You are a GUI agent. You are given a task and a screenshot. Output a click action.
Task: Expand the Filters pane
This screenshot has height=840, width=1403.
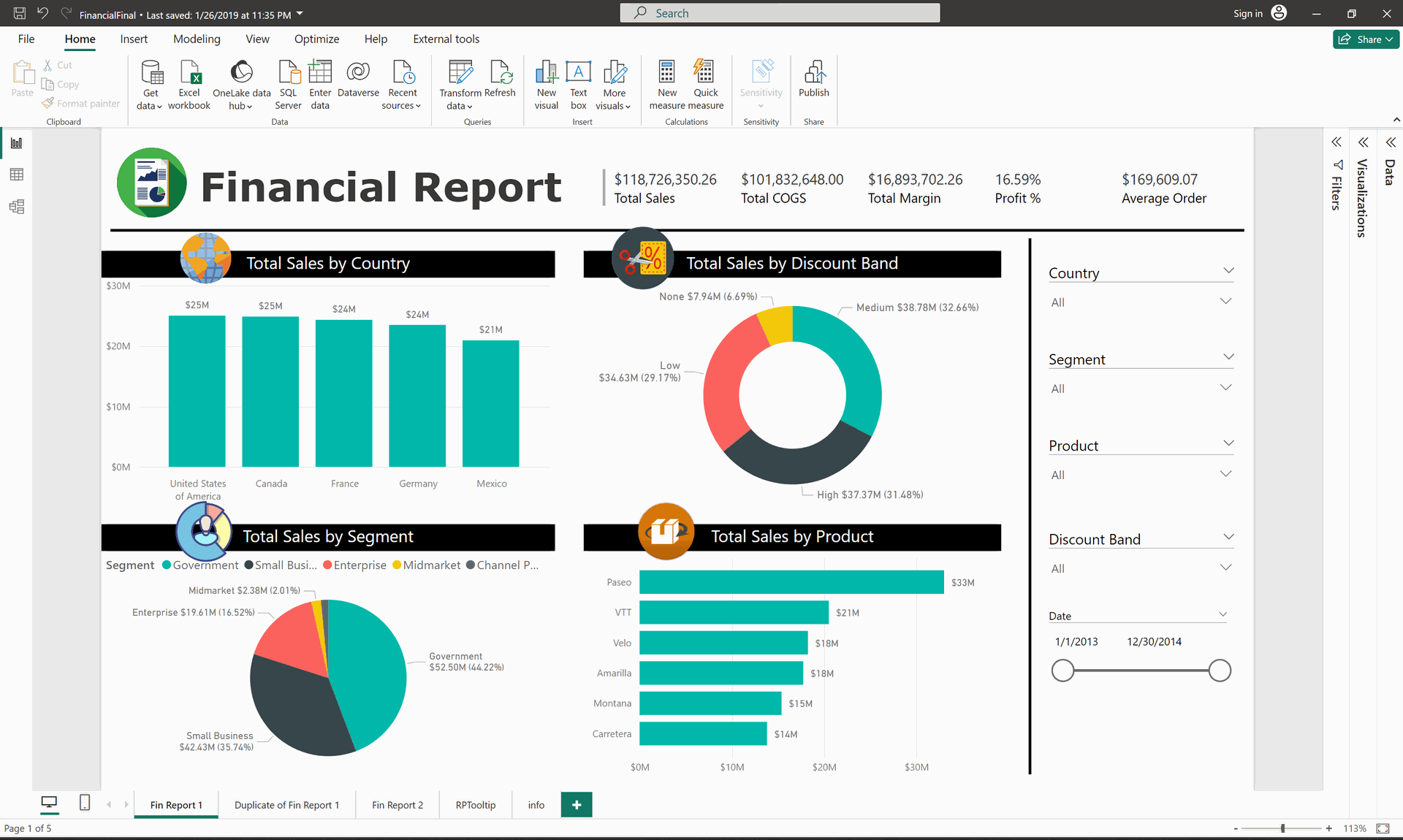point(1336,142)
